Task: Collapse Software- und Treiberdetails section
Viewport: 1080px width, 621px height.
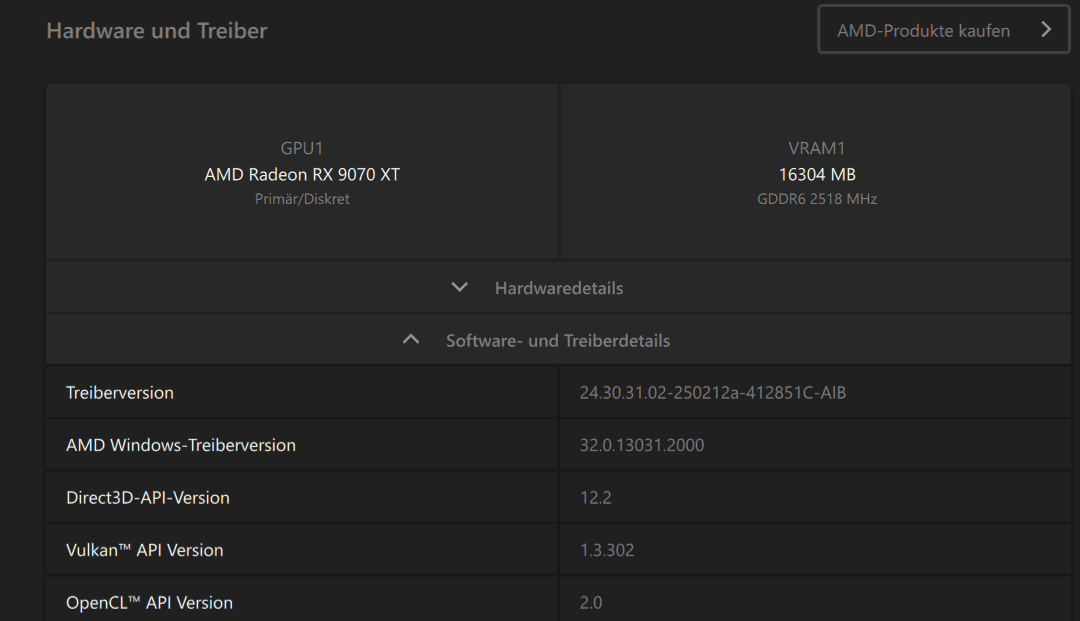Action: pos(557,341)
